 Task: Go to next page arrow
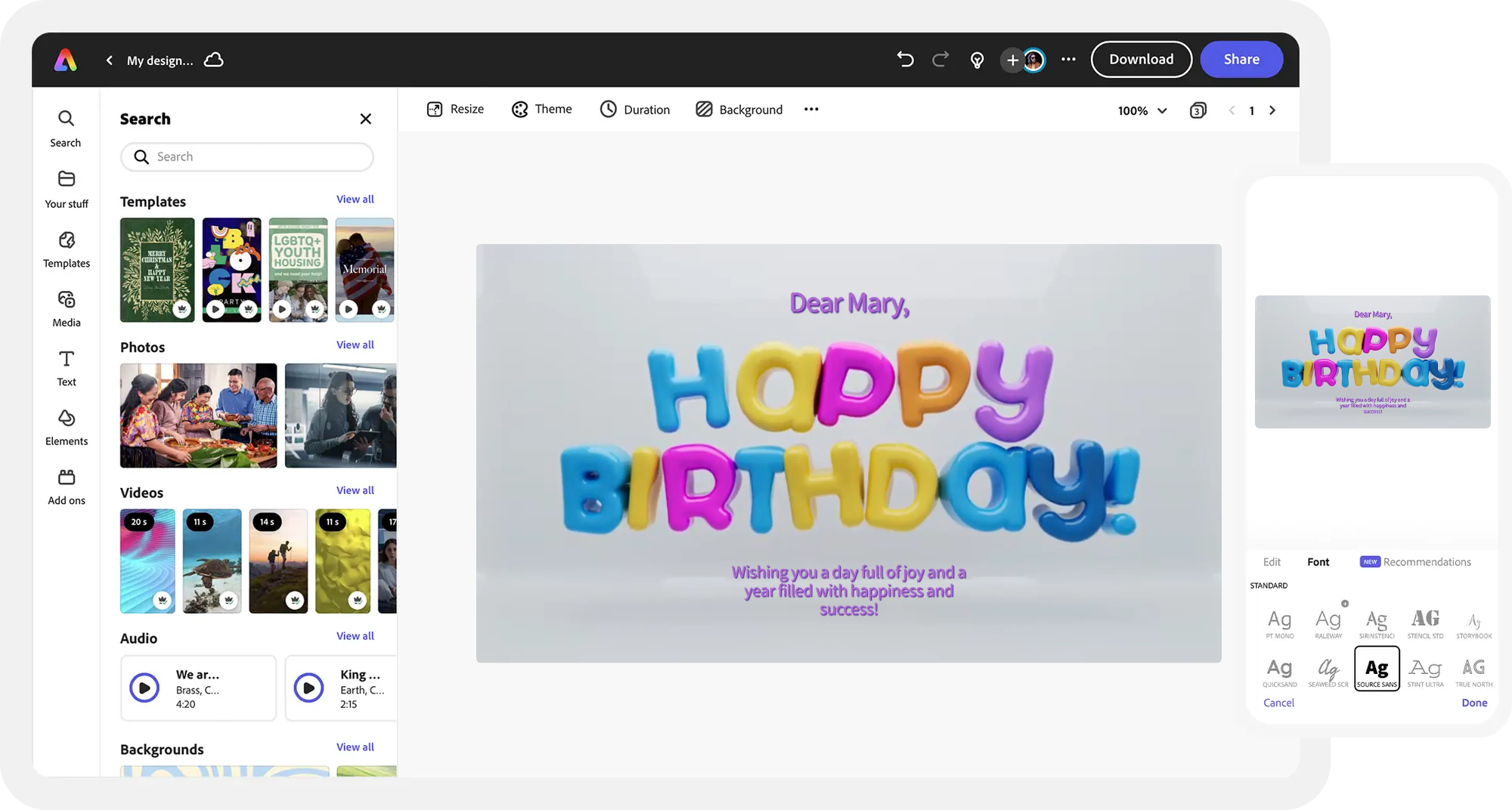point(1272,110)
